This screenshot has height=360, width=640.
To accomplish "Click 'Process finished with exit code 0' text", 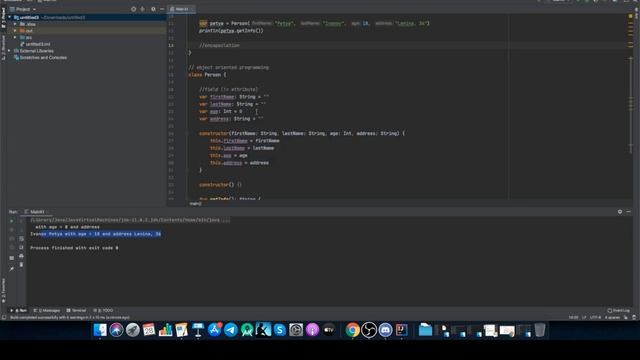I will [x=74, y=248].
